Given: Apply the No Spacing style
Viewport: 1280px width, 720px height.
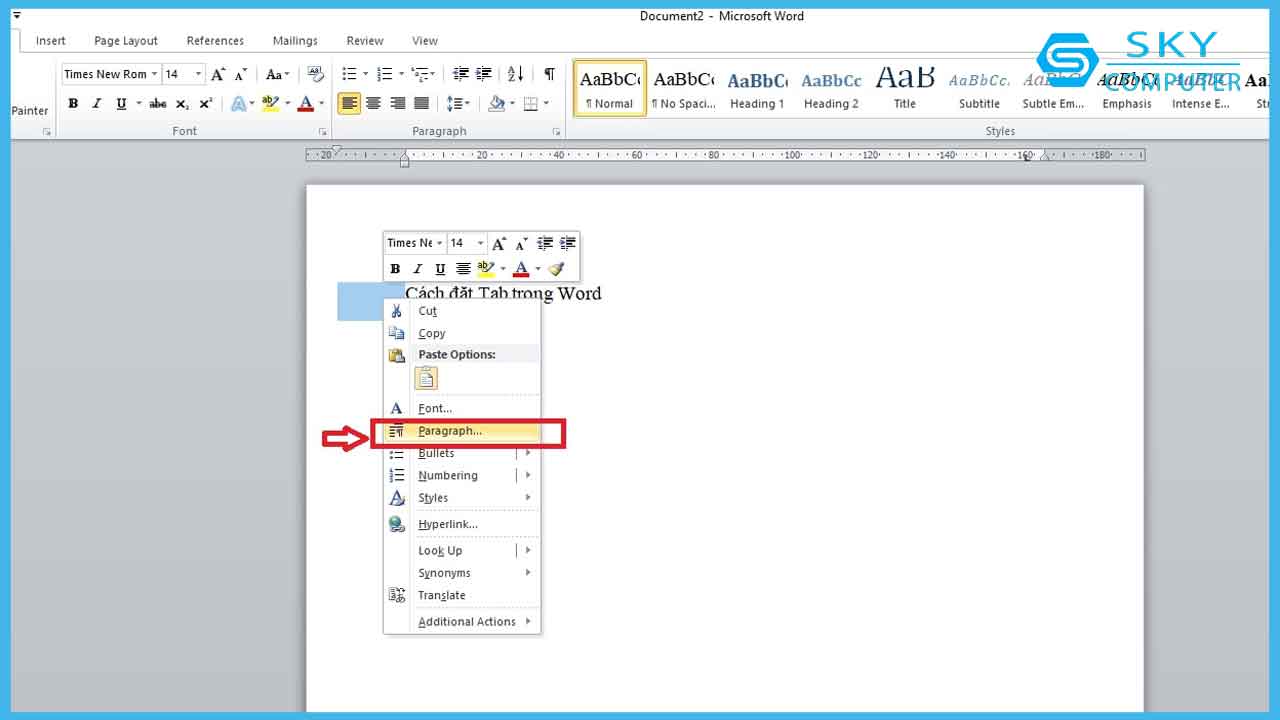Looking at the screenshot, I should [x=683, y=89].
